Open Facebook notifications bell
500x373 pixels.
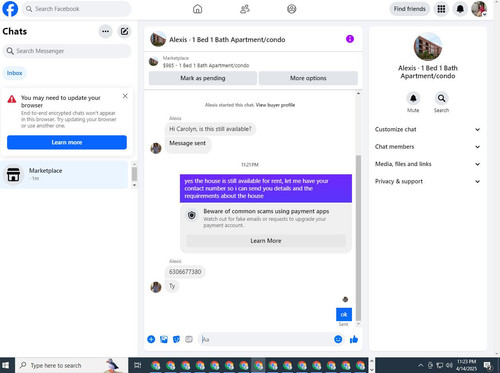point(460,9)
